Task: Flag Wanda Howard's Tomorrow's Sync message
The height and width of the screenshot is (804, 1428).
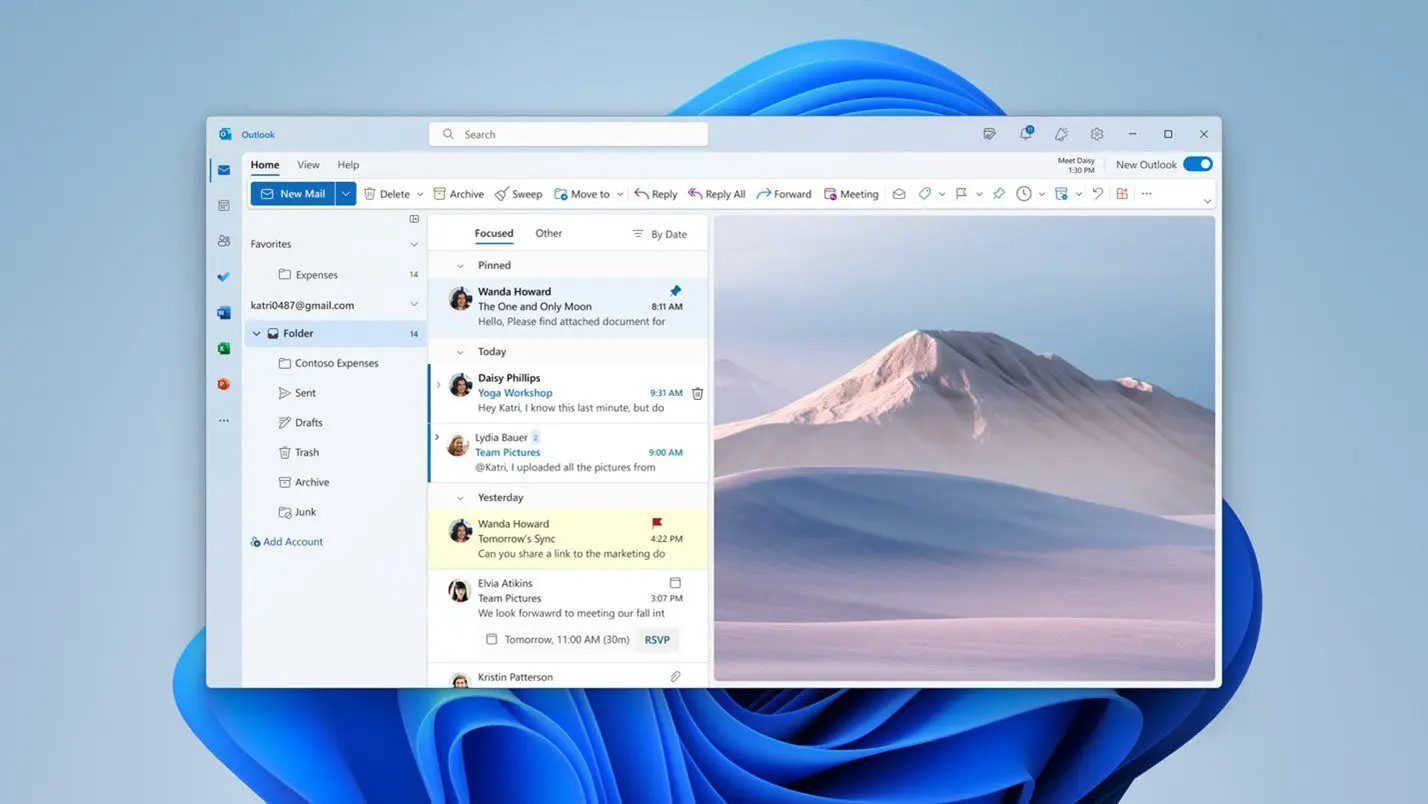Action: (x=658, y=523)
